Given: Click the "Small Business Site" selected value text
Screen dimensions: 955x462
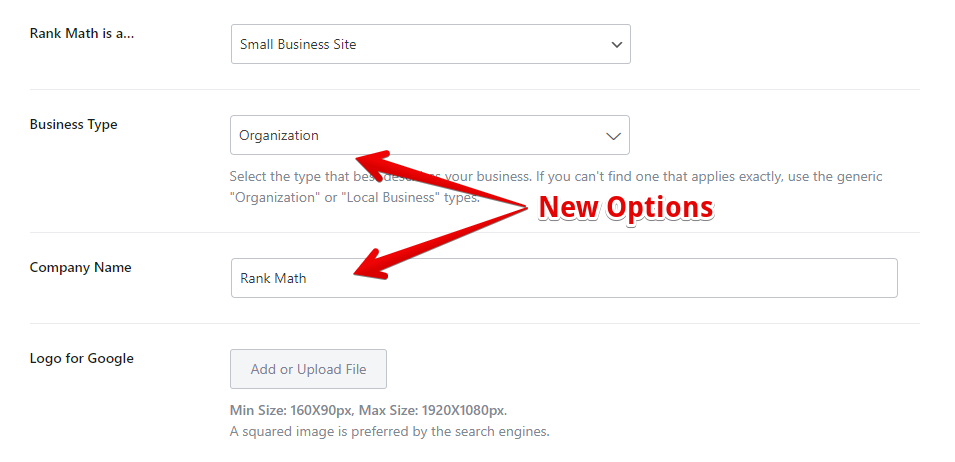Looking at the screenshot, I should [x=298, y=44].
